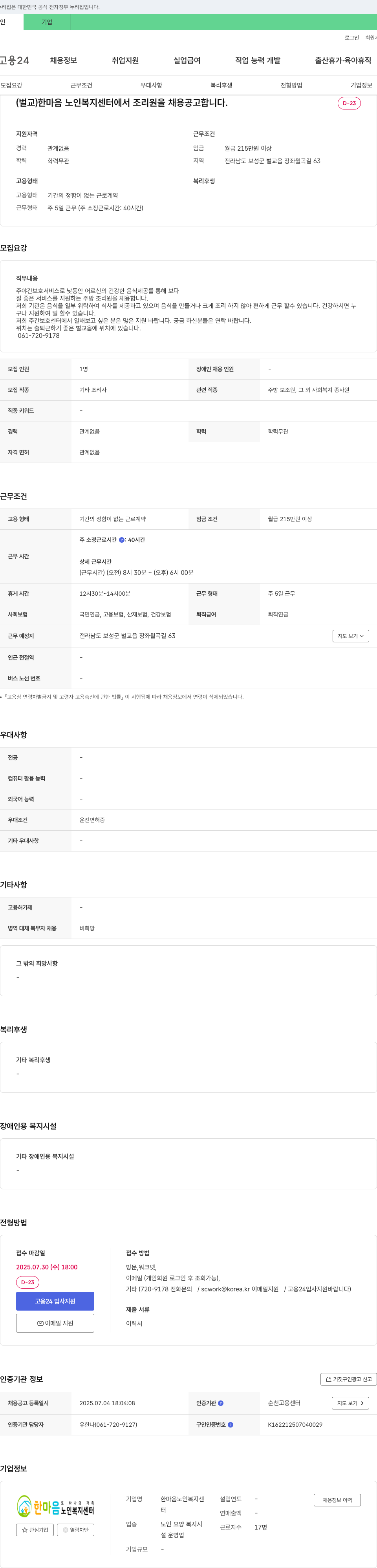Click the deadline 2025.07.30 (수) 18:00 text
377x1568 pixels.
[47, 1267]
